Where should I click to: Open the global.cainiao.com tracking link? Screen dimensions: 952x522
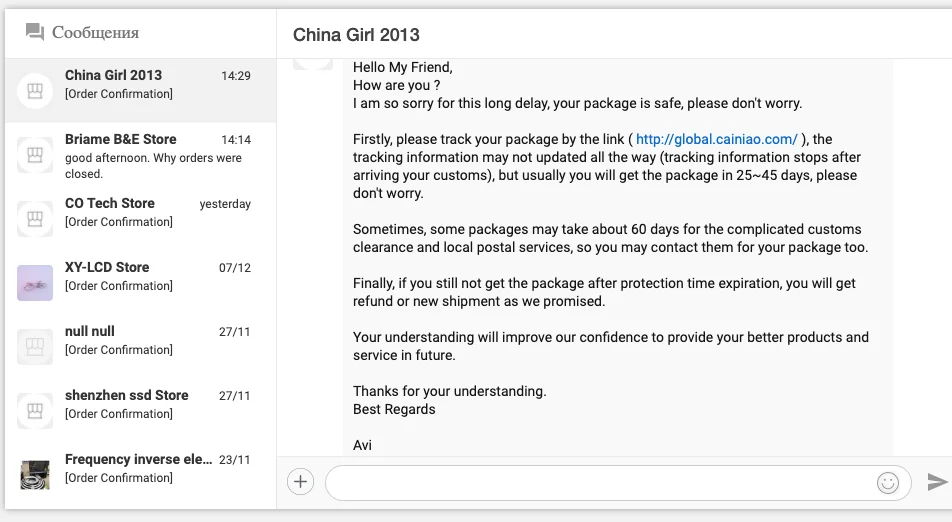[716, 139]
